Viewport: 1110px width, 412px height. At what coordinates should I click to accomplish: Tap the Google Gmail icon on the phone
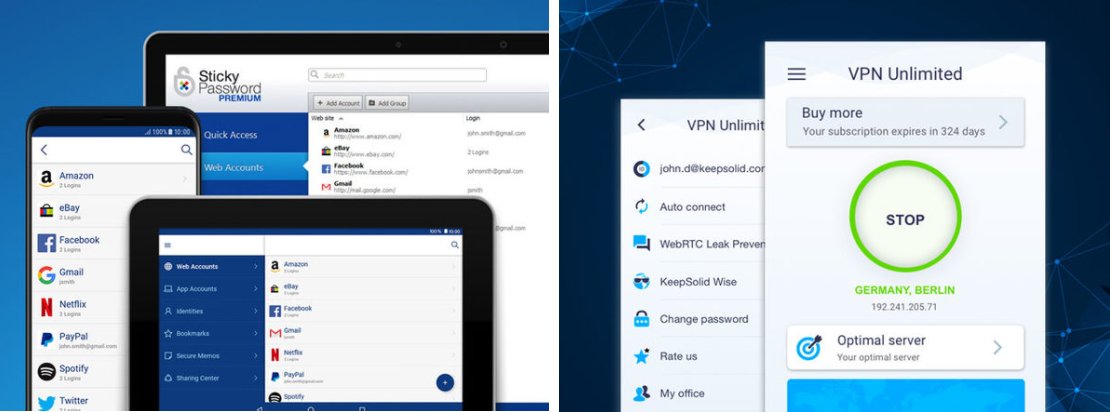pyautogui.click(x=47, y=275)
